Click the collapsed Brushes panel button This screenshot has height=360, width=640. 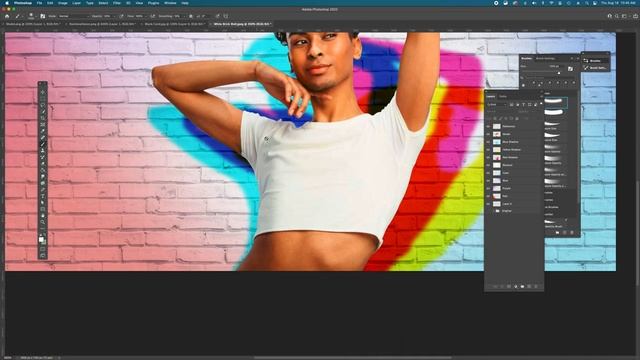point(596,61)
